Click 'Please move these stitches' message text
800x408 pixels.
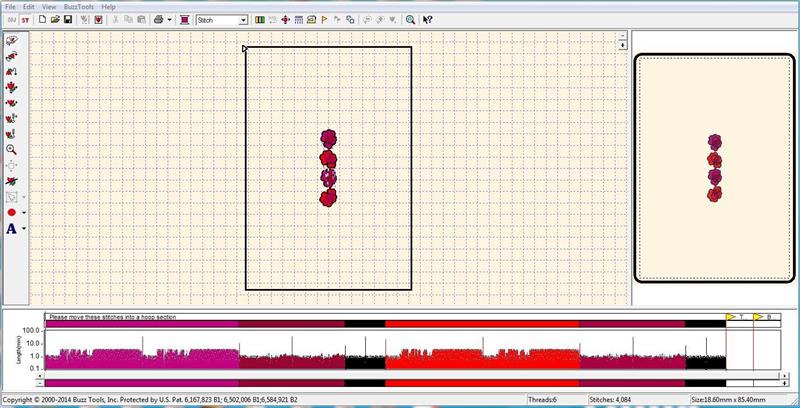pos(113,317)
